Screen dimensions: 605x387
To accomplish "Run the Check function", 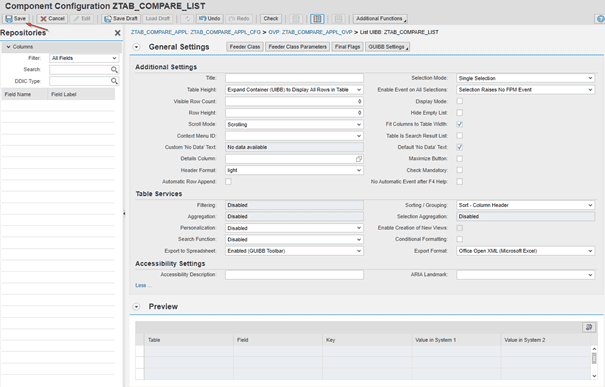I will pyautogui.click(x=271, y=19).
